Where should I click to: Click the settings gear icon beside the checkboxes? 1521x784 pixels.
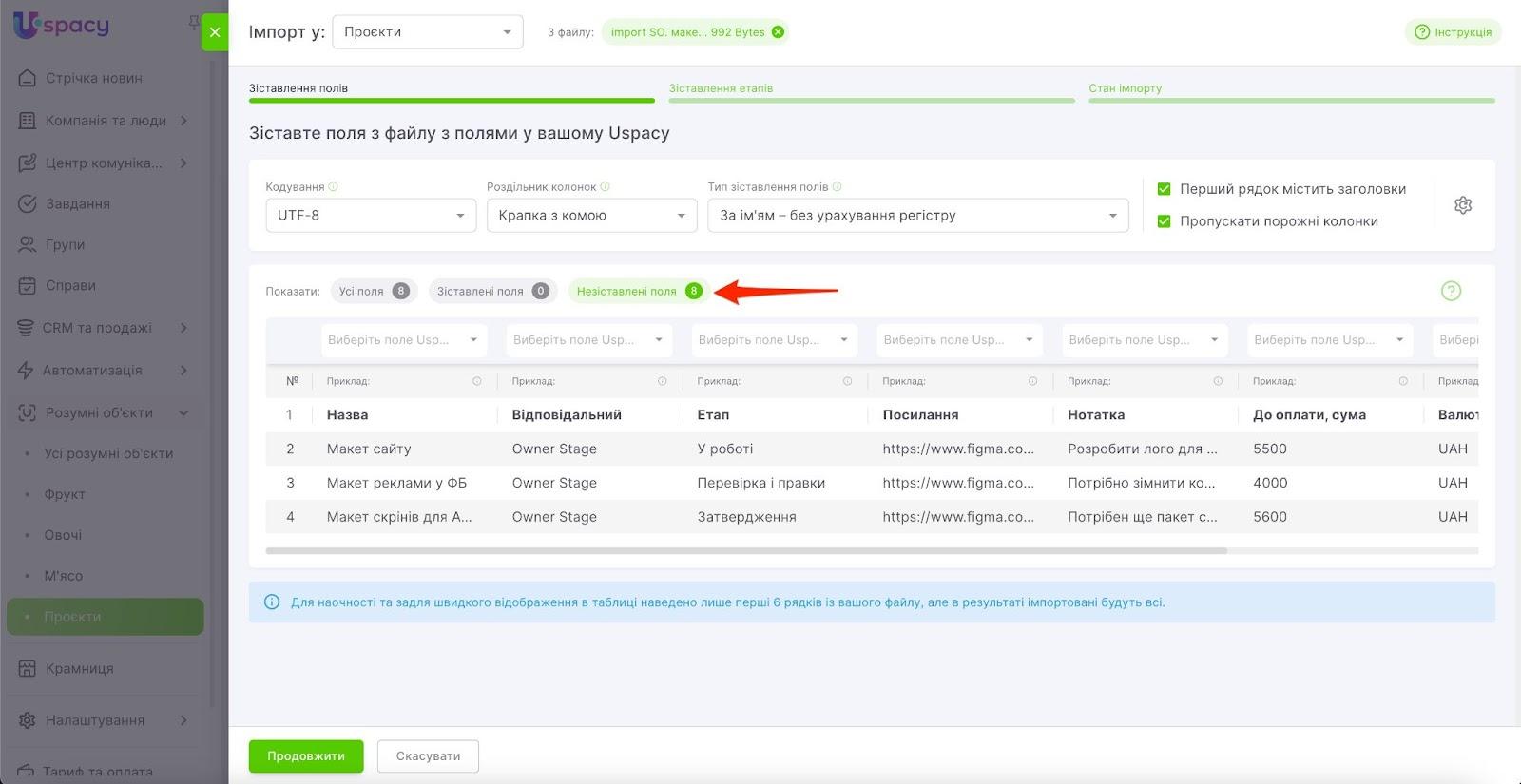pyautogui.click(x=1462, y=205)
